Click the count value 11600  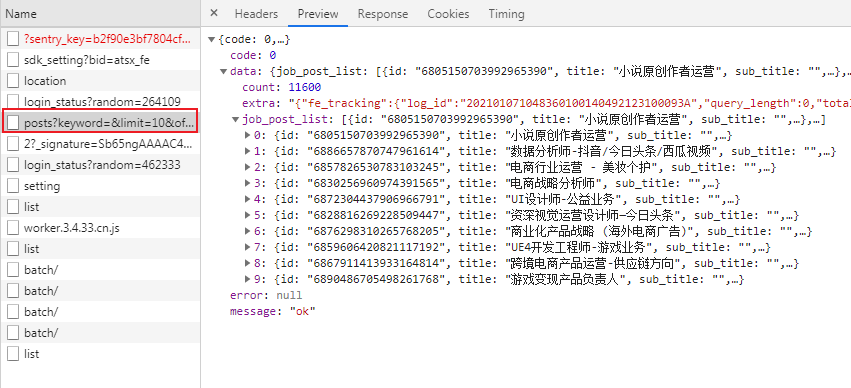coord(304,87)
